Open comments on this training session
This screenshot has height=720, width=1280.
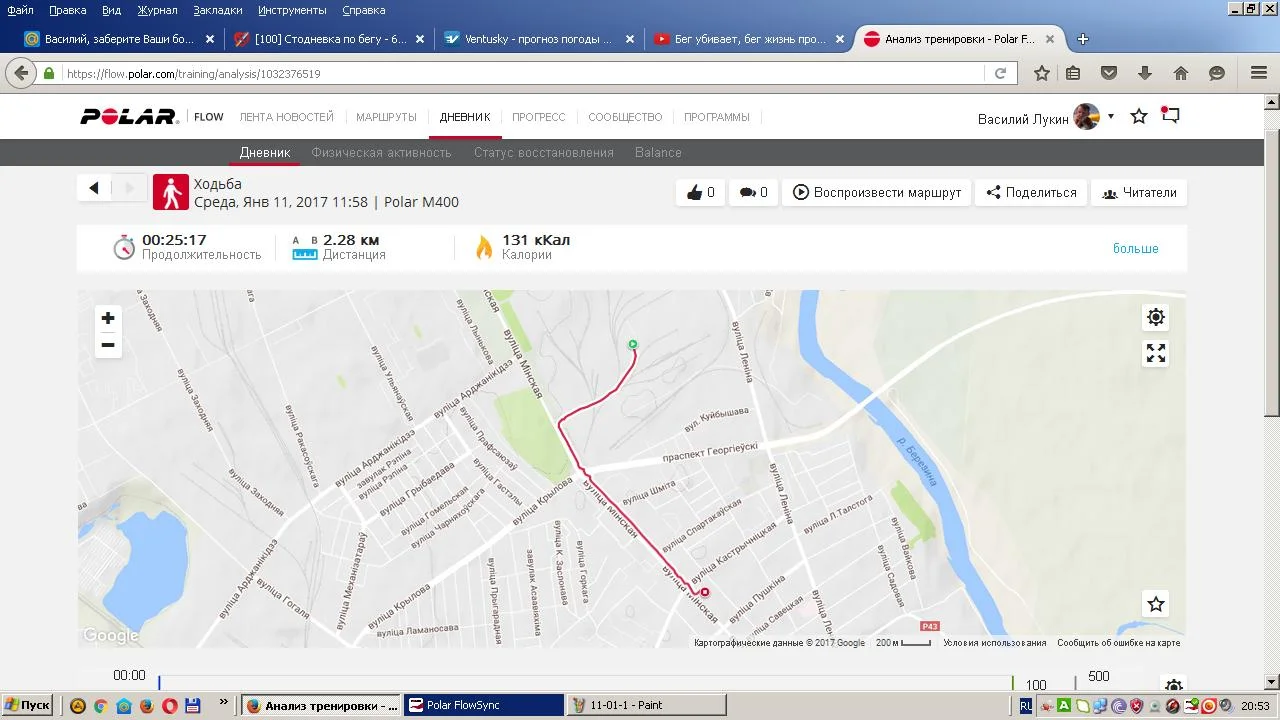753,193
